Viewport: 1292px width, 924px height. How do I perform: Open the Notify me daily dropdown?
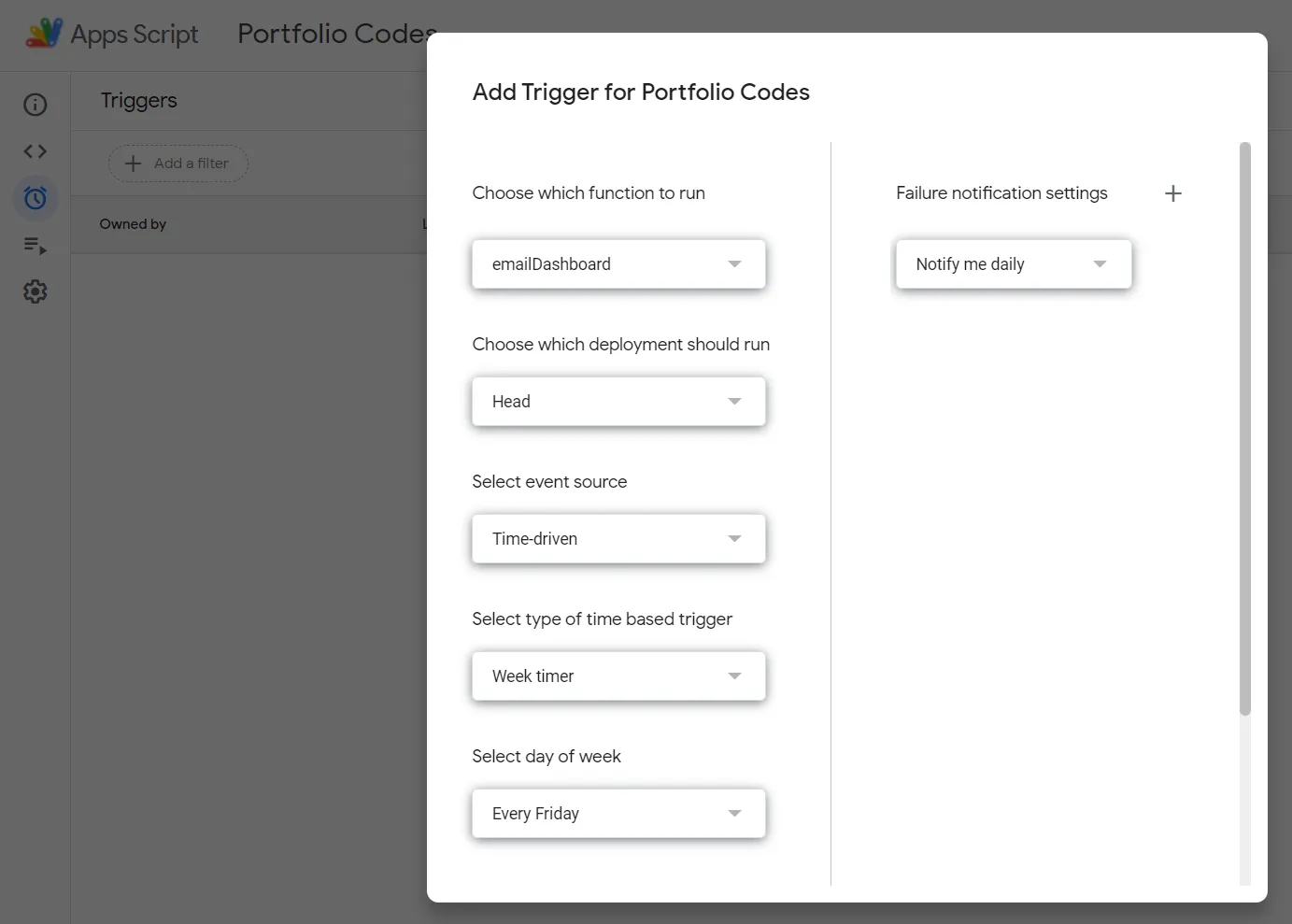coord(1013,264)
